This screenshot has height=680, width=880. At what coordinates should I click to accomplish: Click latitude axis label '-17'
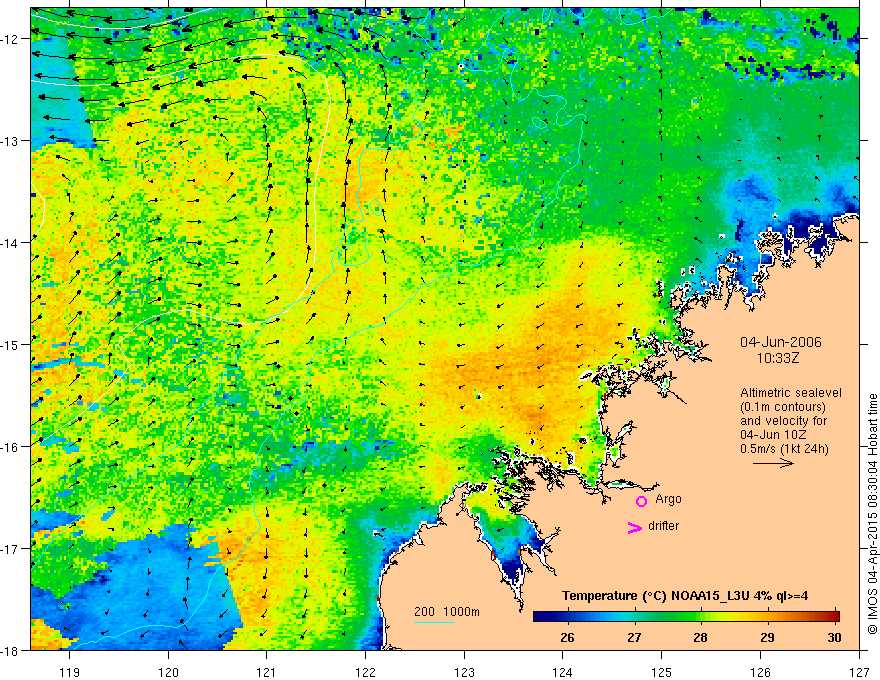click(x=10, y=548)
